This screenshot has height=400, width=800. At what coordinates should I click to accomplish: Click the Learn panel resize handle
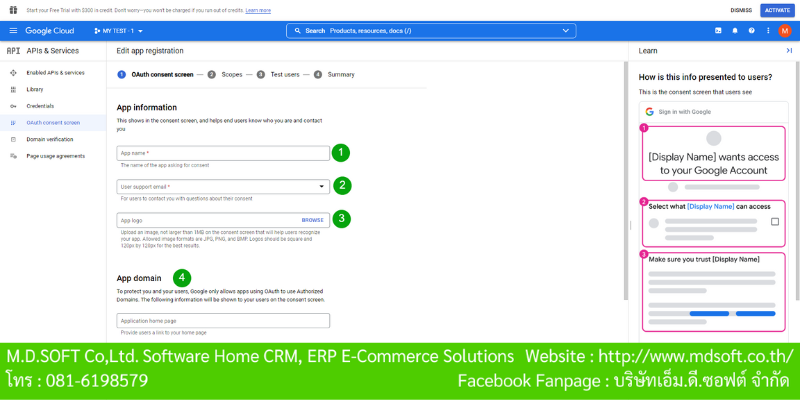630,225
